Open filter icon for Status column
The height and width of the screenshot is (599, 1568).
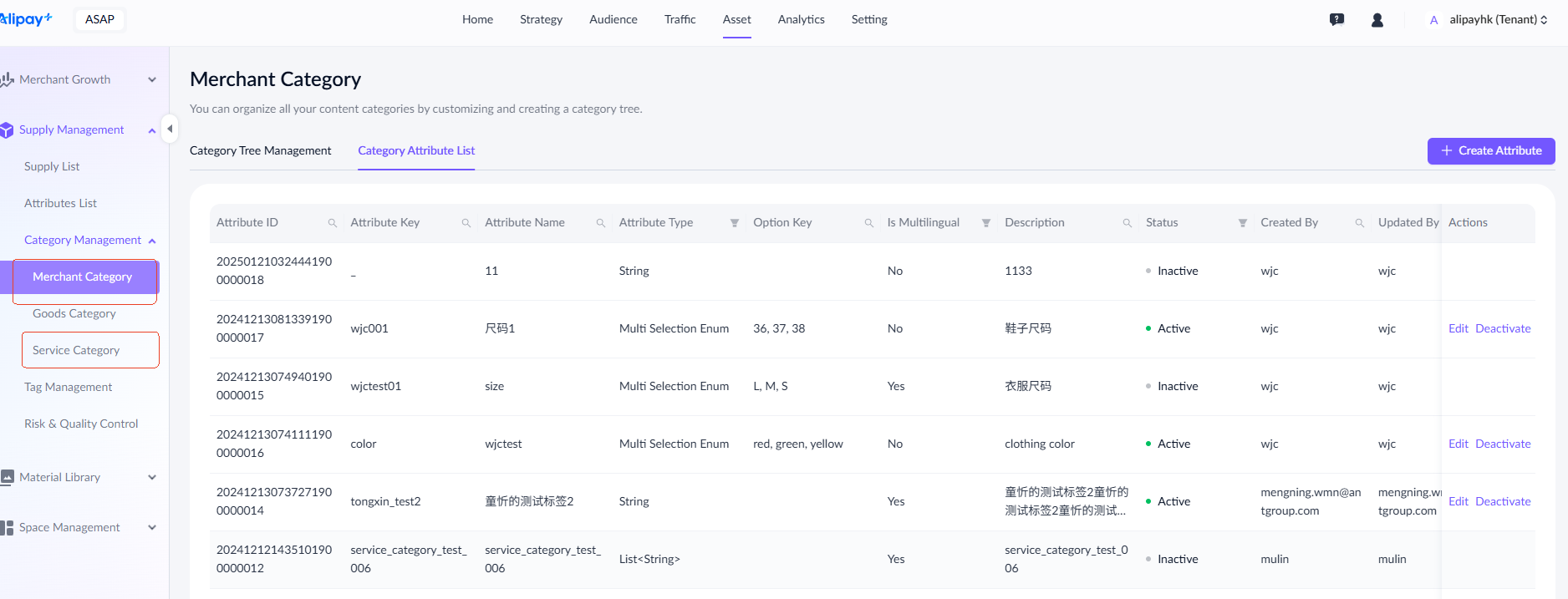[1243, 223]
